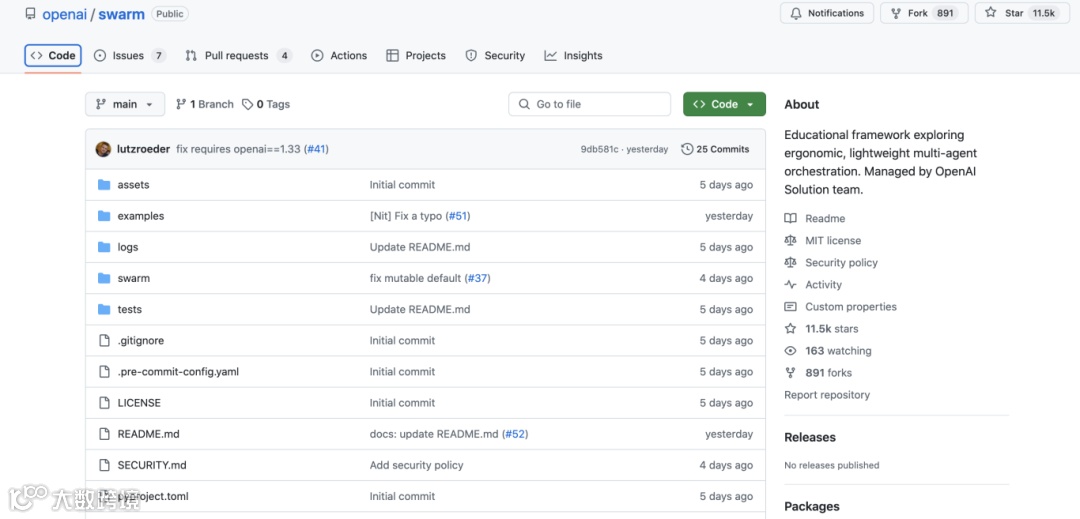Expand the green Code dropdown button

(724, 104)
